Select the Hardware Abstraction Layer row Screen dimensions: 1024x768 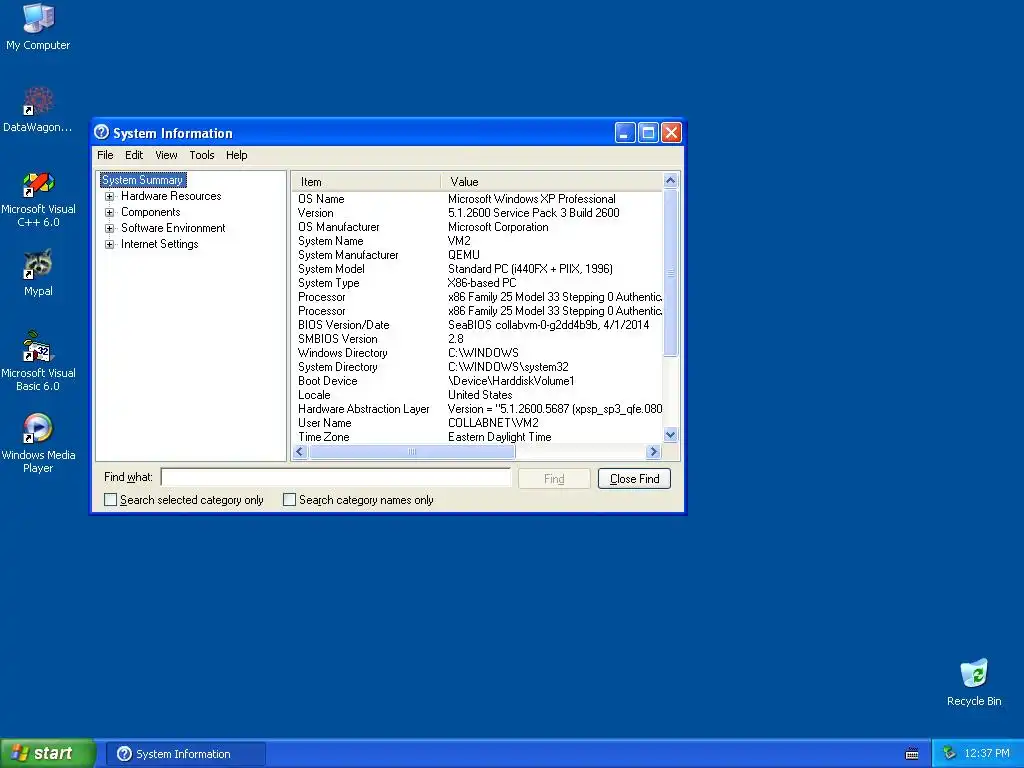click(479, 409)
